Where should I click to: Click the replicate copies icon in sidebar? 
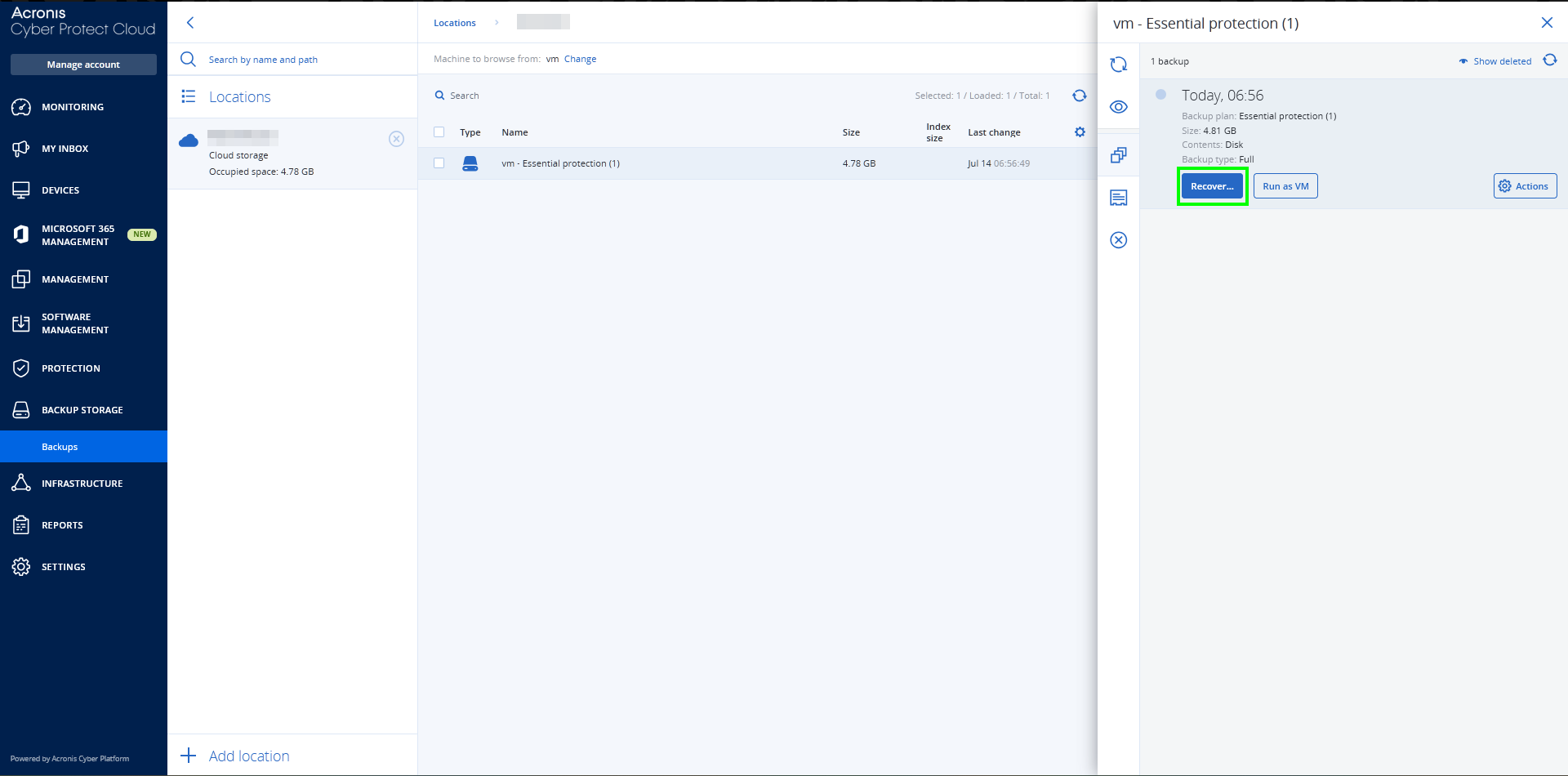[1118, 155]
